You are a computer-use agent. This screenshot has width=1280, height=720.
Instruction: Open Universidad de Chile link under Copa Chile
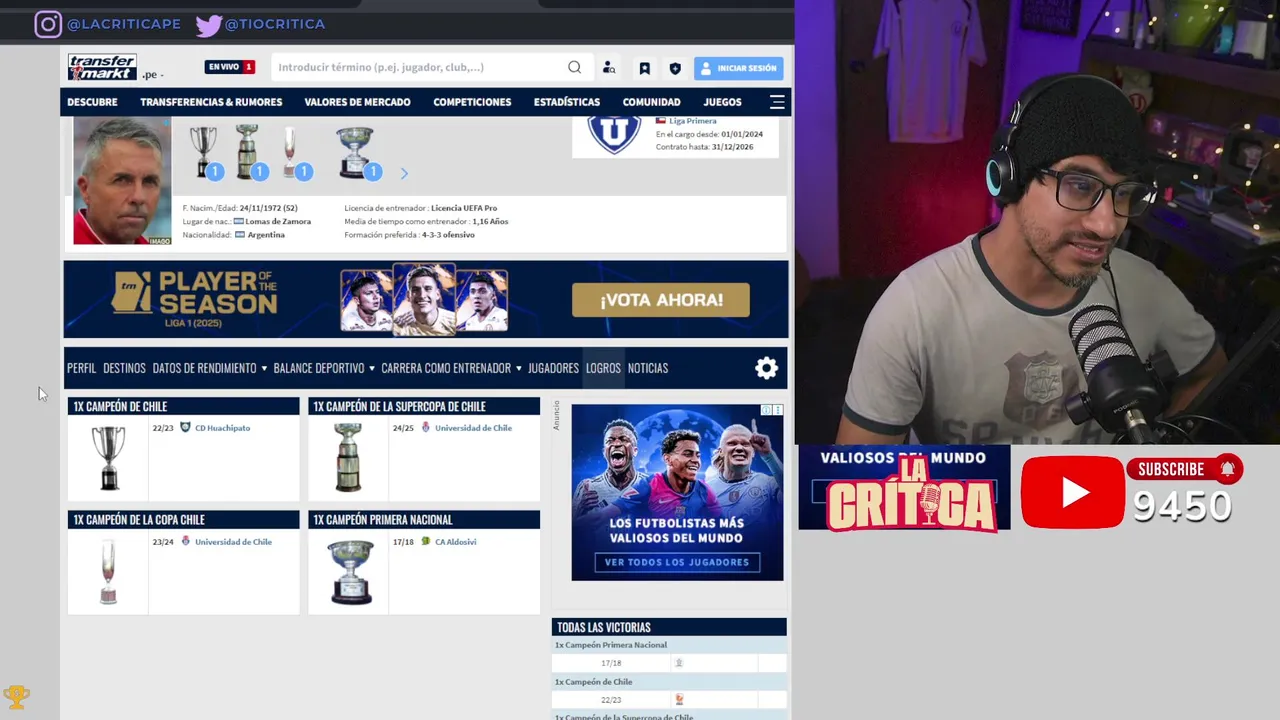click(233, 542)
